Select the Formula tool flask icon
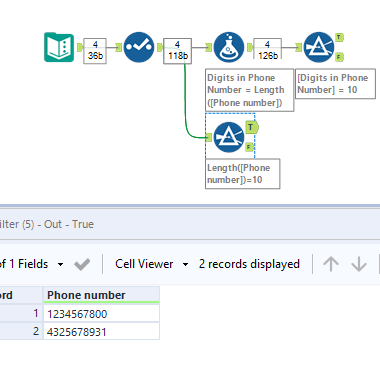This screenshot has width=380, height=365. tap(229, 47)
